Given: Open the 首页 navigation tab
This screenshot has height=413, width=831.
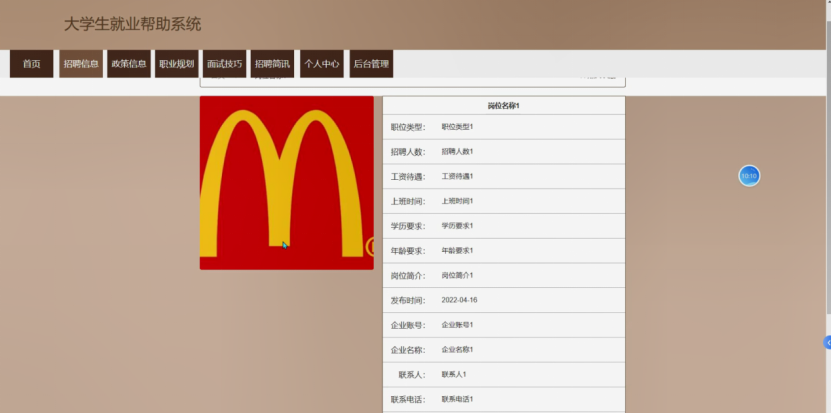Looking at the screenshot, I should pos(31,64).
